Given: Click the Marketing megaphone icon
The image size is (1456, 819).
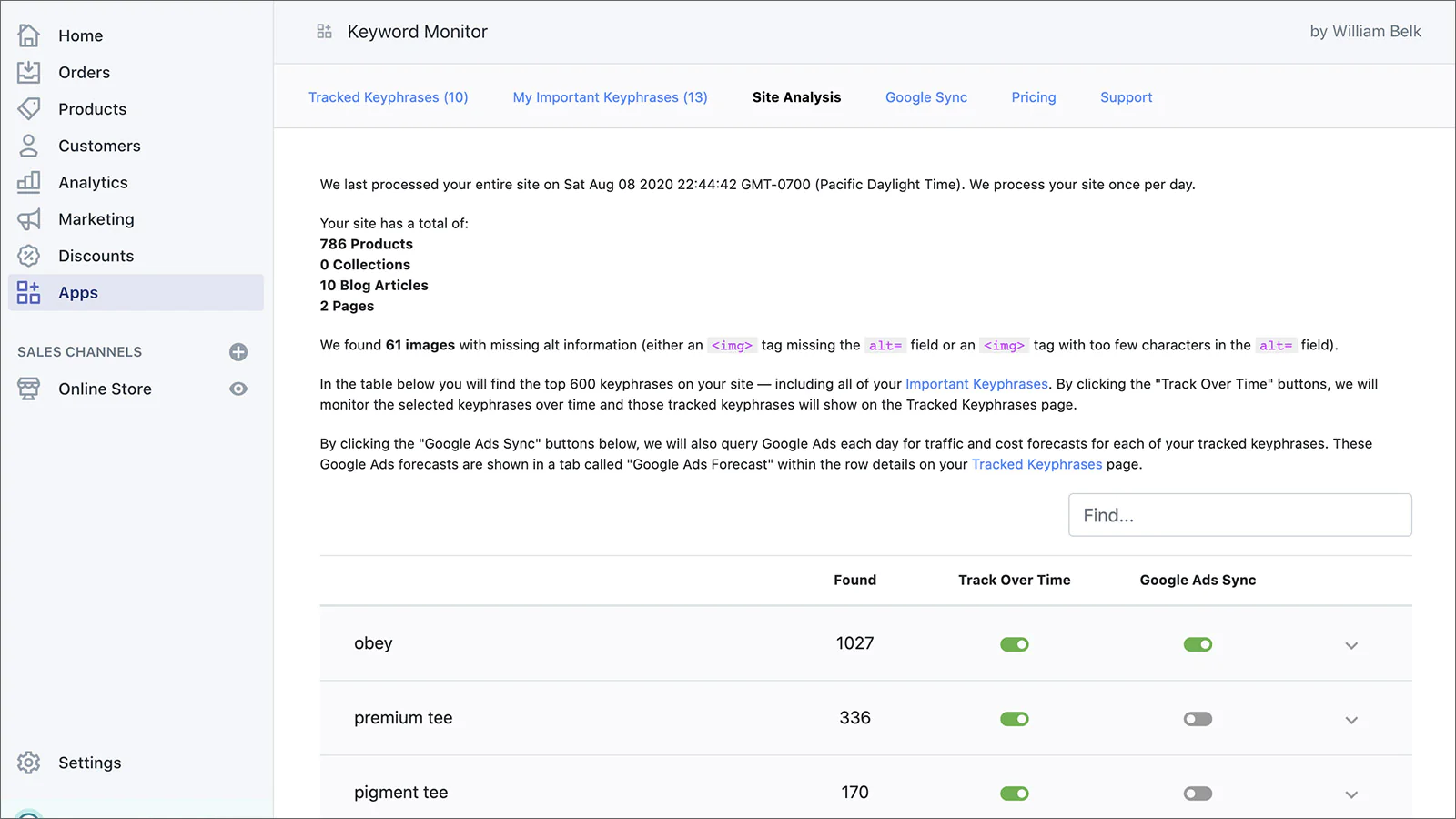Looking at the screenshot, I should 29,219.
